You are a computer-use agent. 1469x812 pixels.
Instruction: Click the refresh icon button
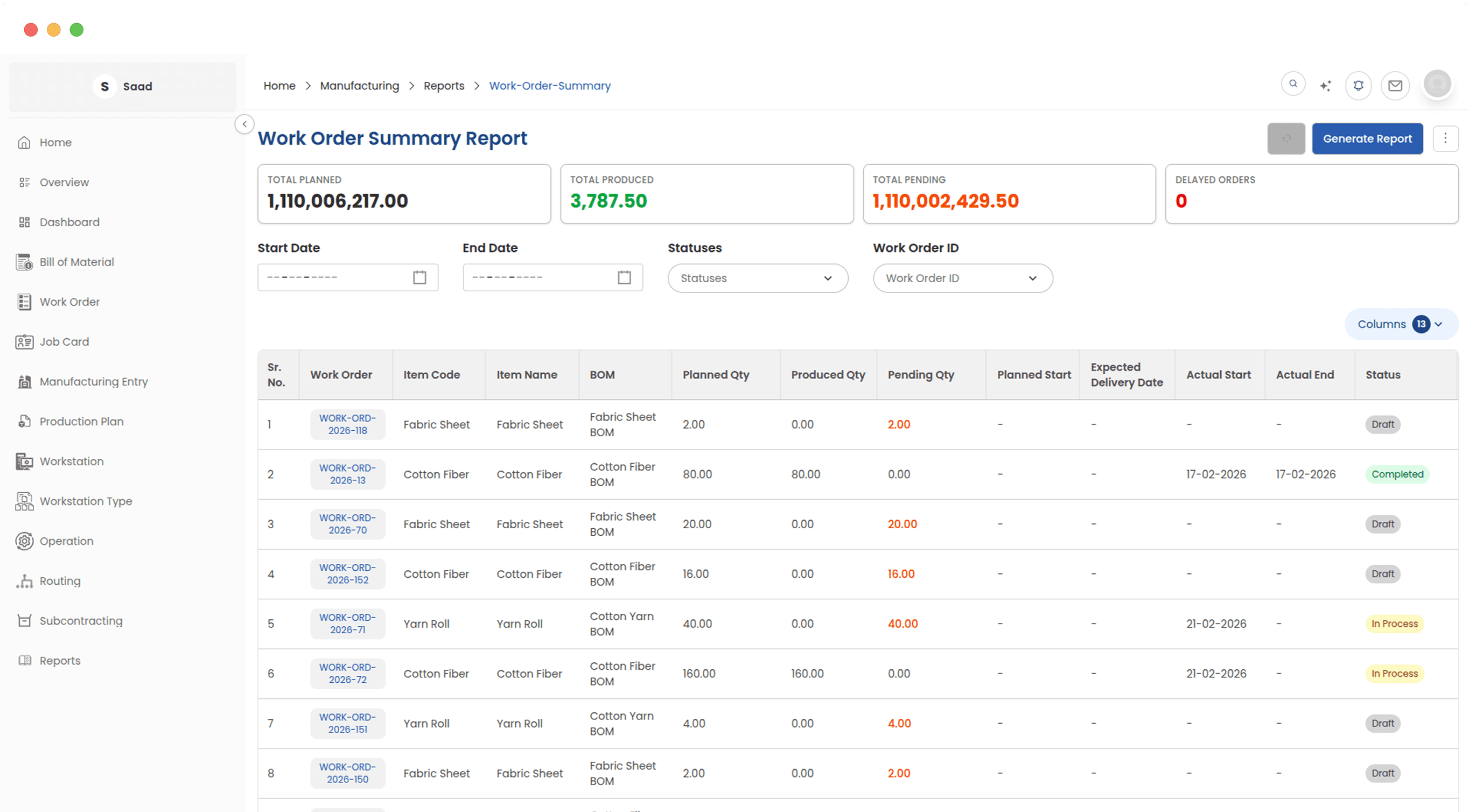tap(1286, 138)
